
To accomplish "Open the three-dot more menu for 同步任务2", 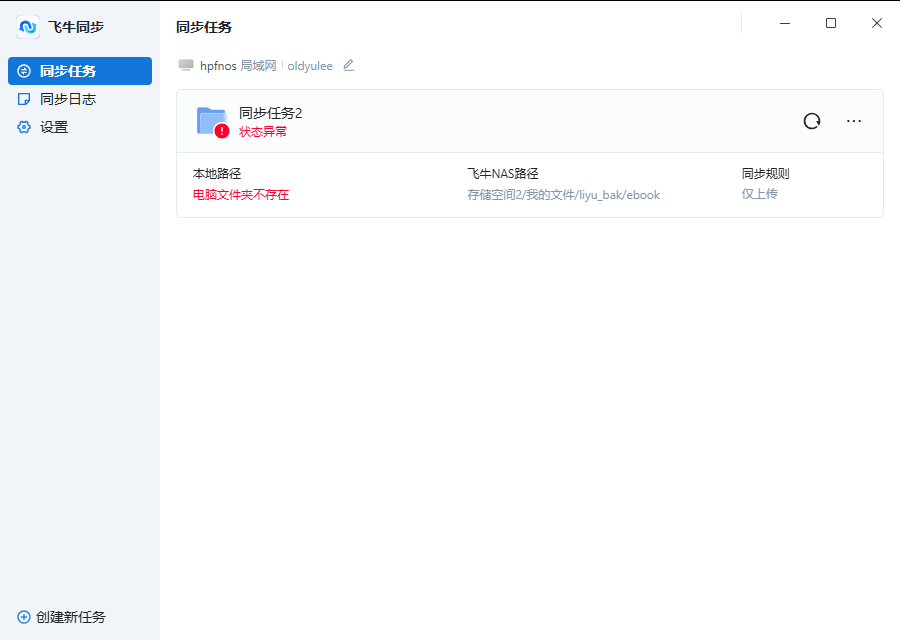I will [x=854, y=121].
